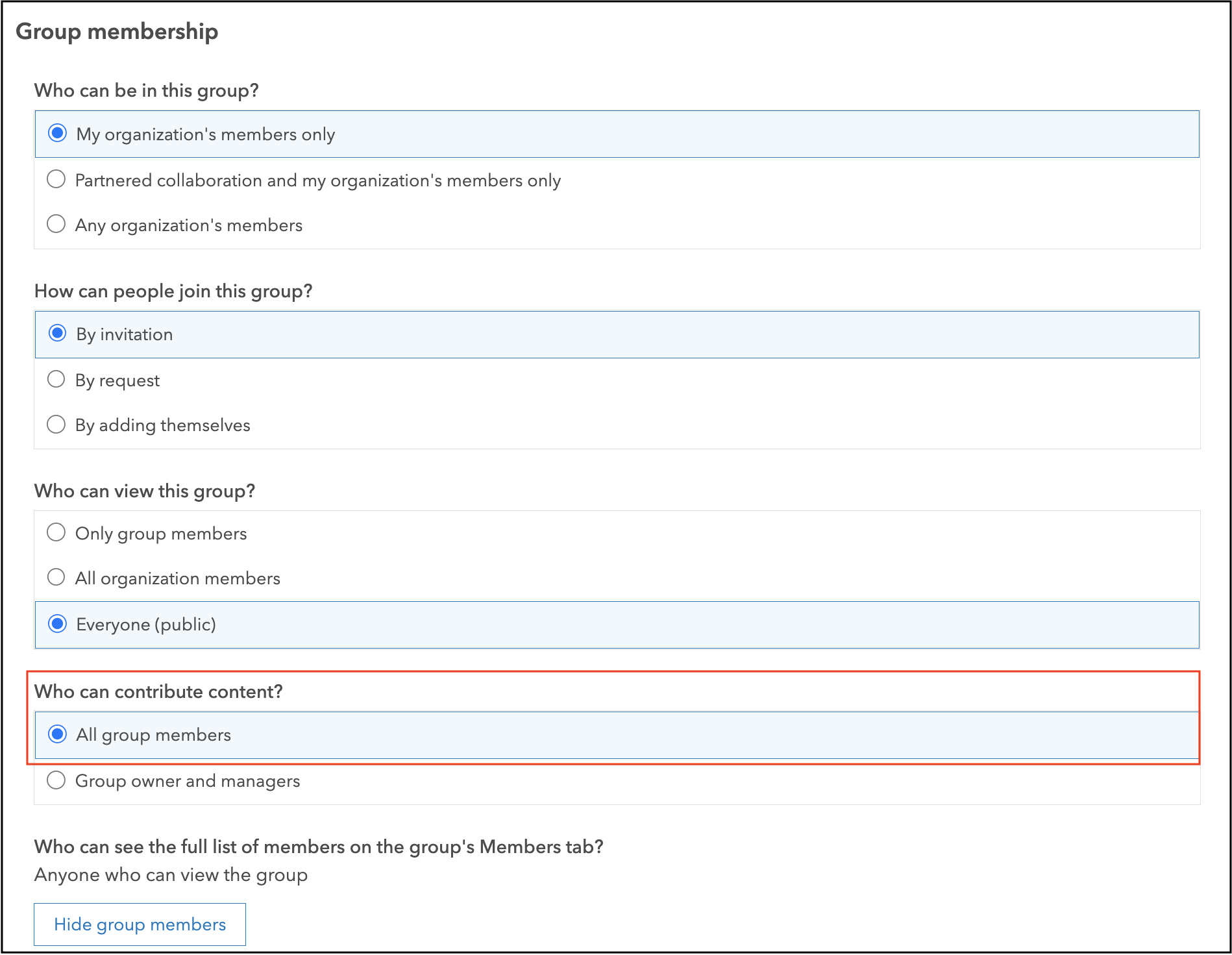The height and width of the screenshot is (955, 1232).
Task: Choose the 'By request' radio button
Action: (56, 379)
